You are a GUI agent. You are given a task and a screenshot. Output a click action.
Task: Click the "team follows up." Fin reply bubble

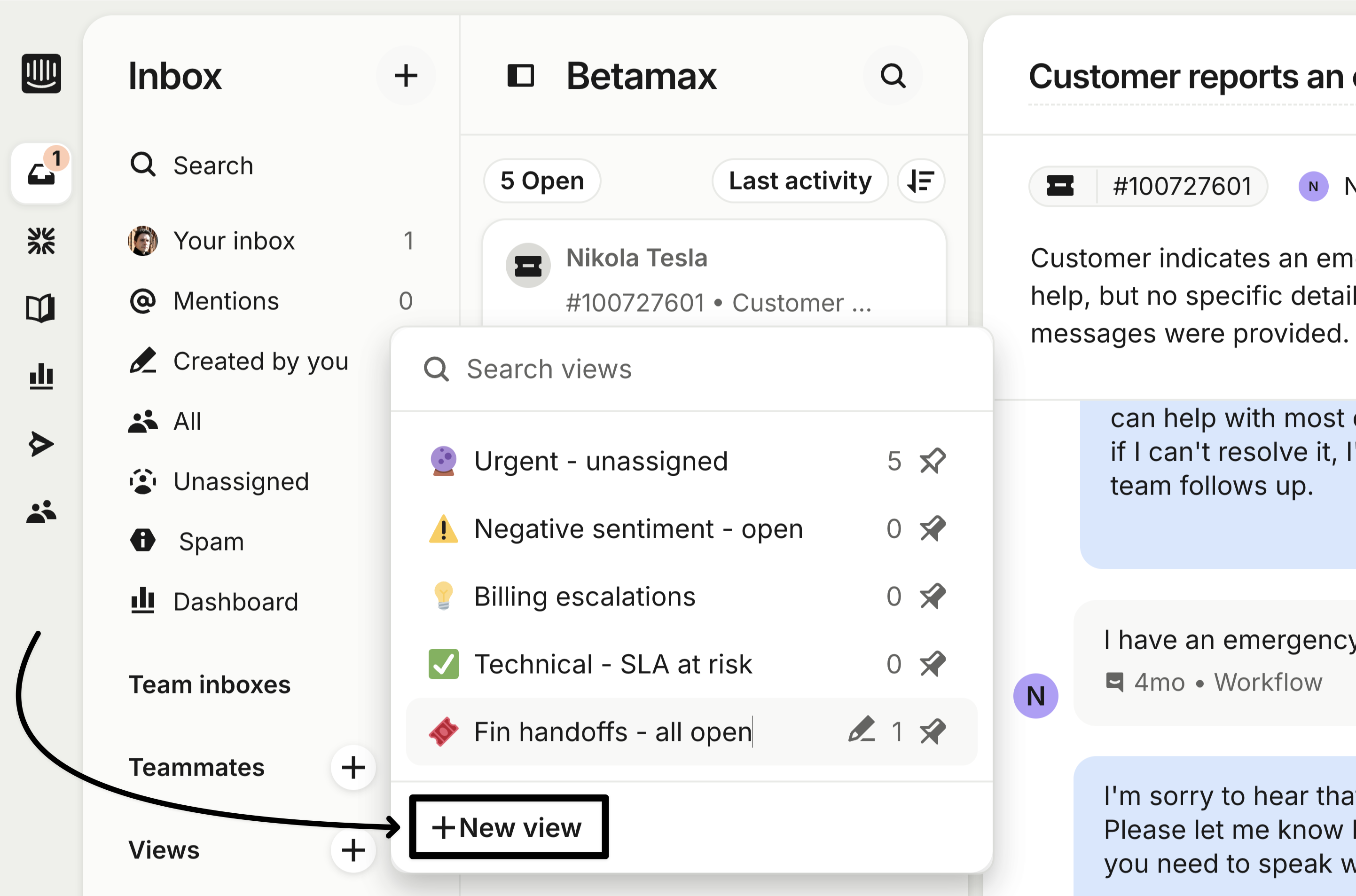point(1218,485)
